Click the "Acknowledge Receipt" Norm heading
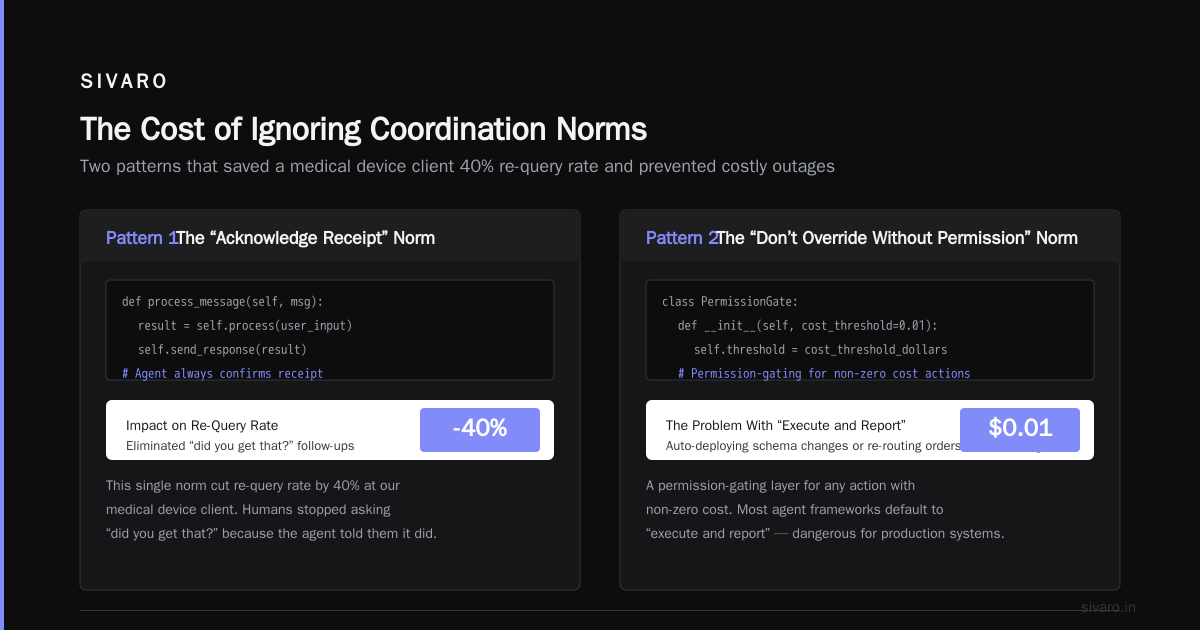 coord(306,238)
